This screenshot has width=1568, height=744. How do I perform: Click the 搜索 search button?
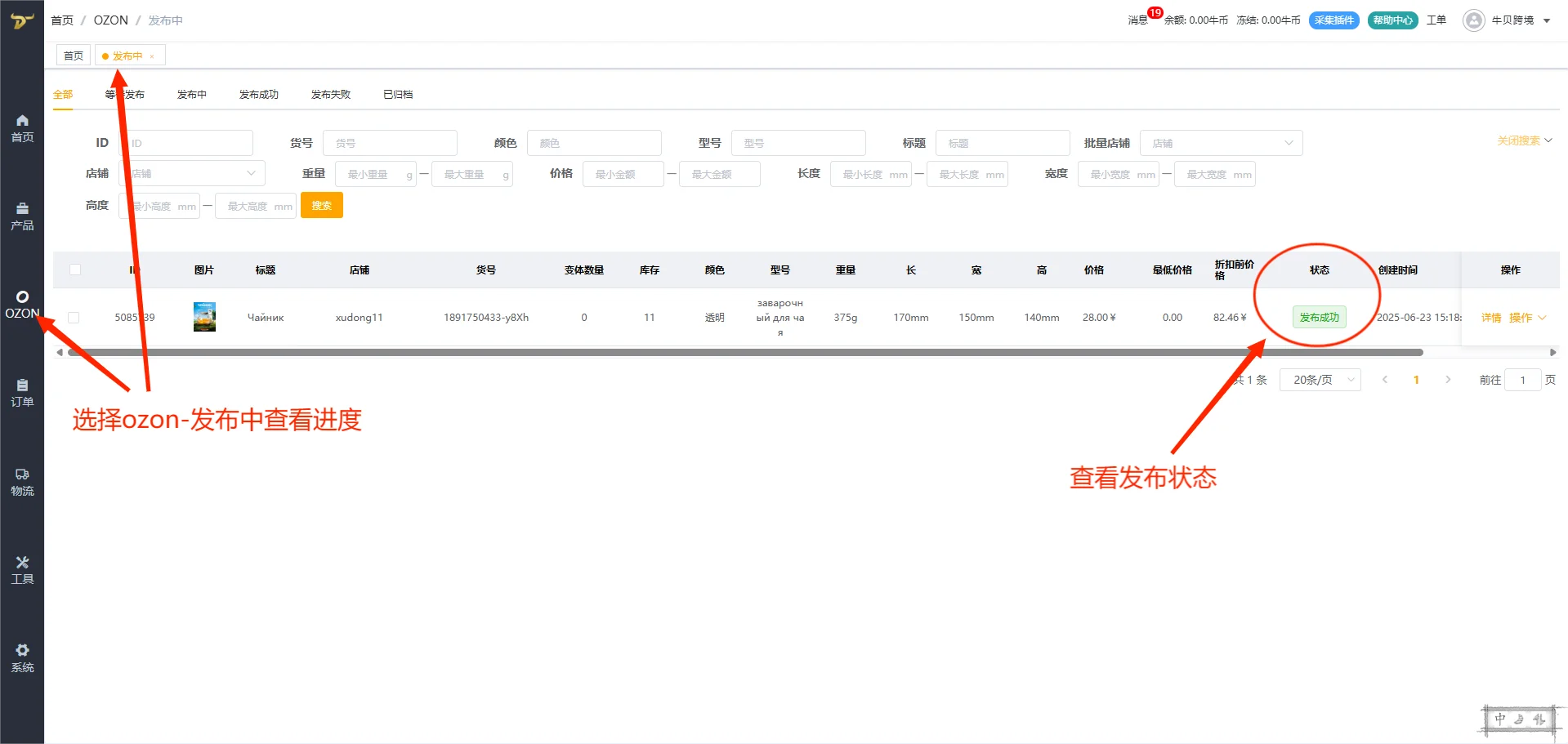coord(321,205)
